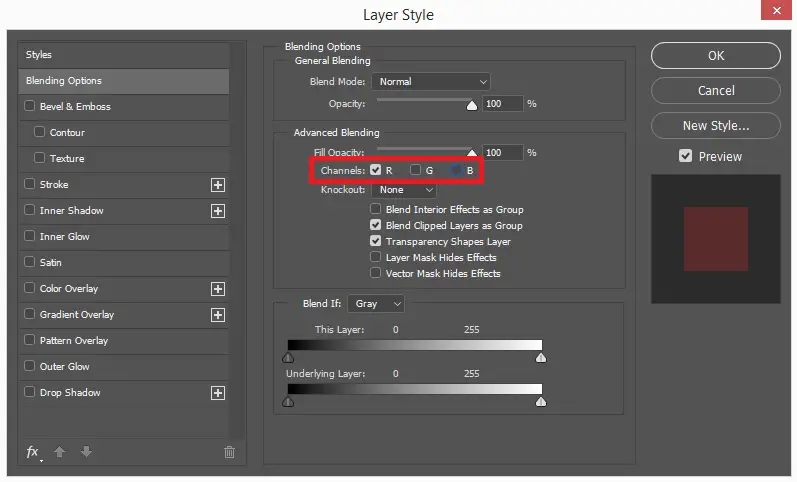Open the Blend Mode dropdown

(431, 81)
